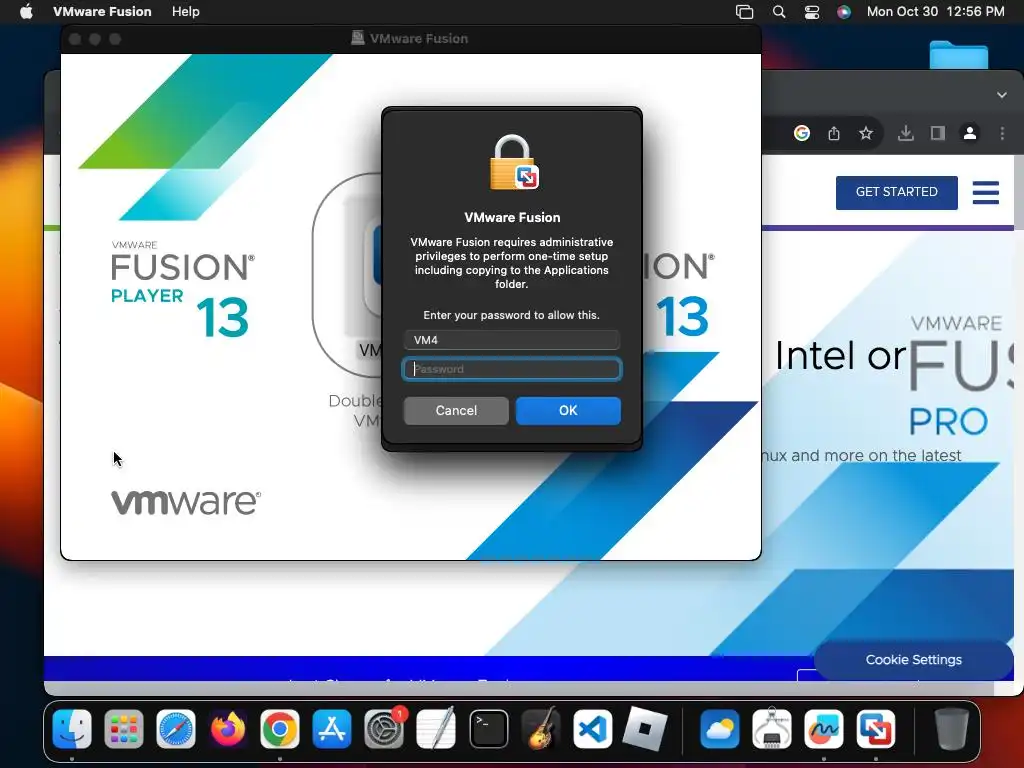Click the Cancel button in the password dialog
The width and height of the screenshot is (1024, 768).
(x=456, y=411)
